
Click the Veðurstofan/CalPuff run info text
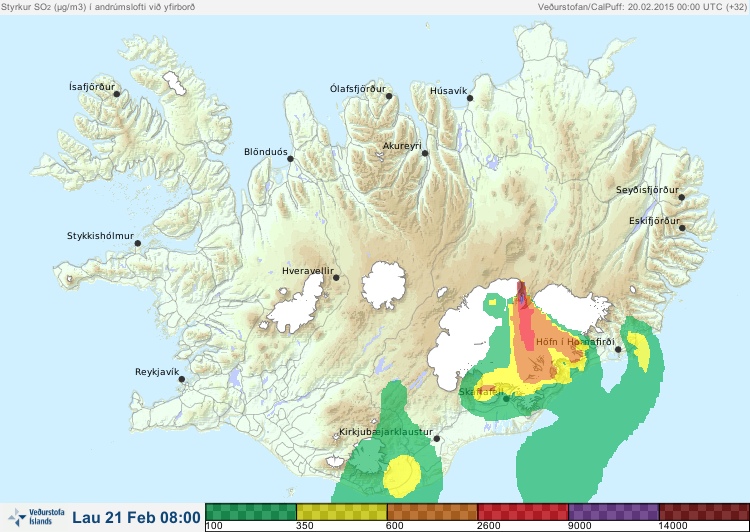pos(641,7)
